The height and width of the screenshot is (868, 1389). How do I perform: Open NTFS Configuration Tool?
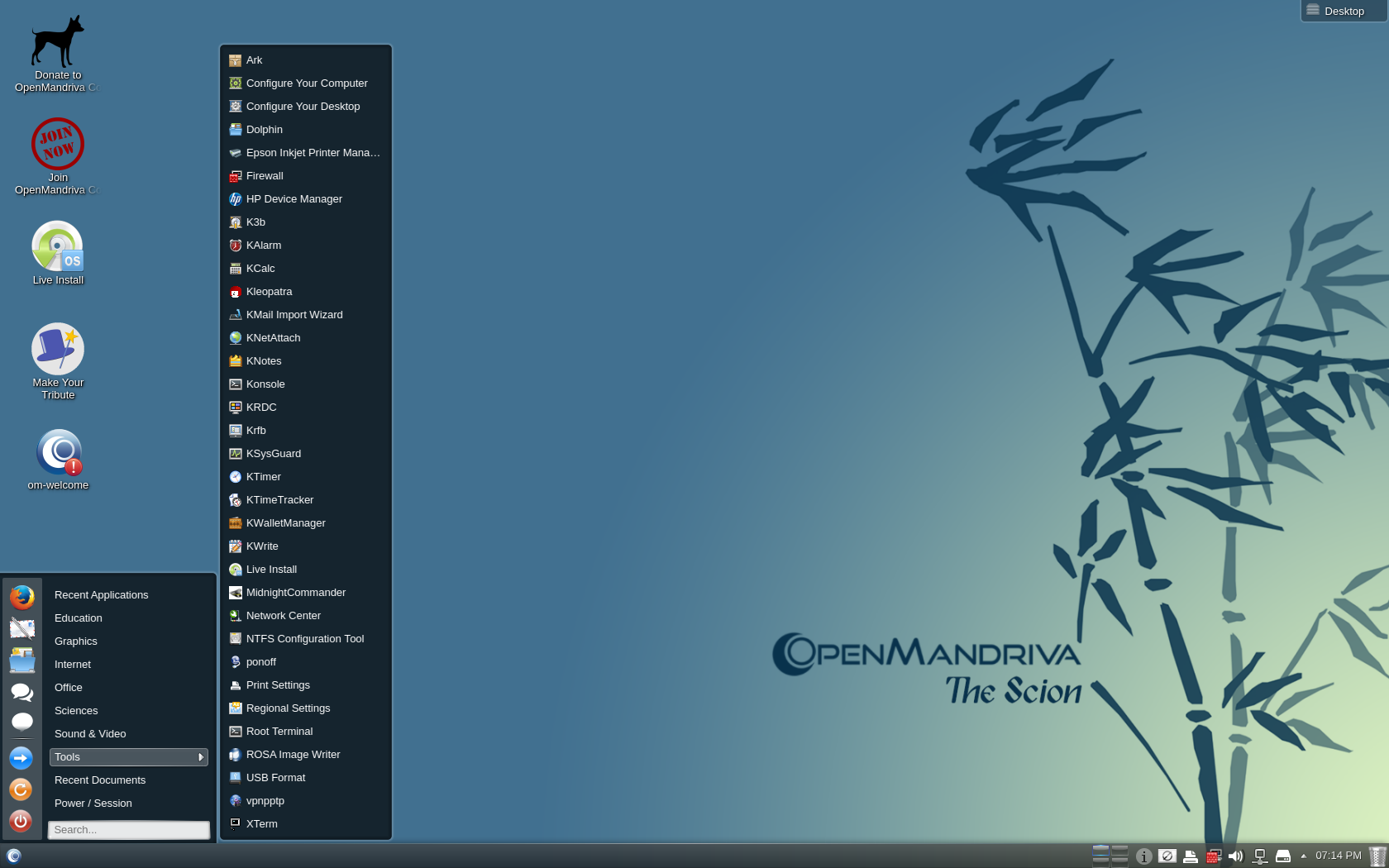pos(306,639)
